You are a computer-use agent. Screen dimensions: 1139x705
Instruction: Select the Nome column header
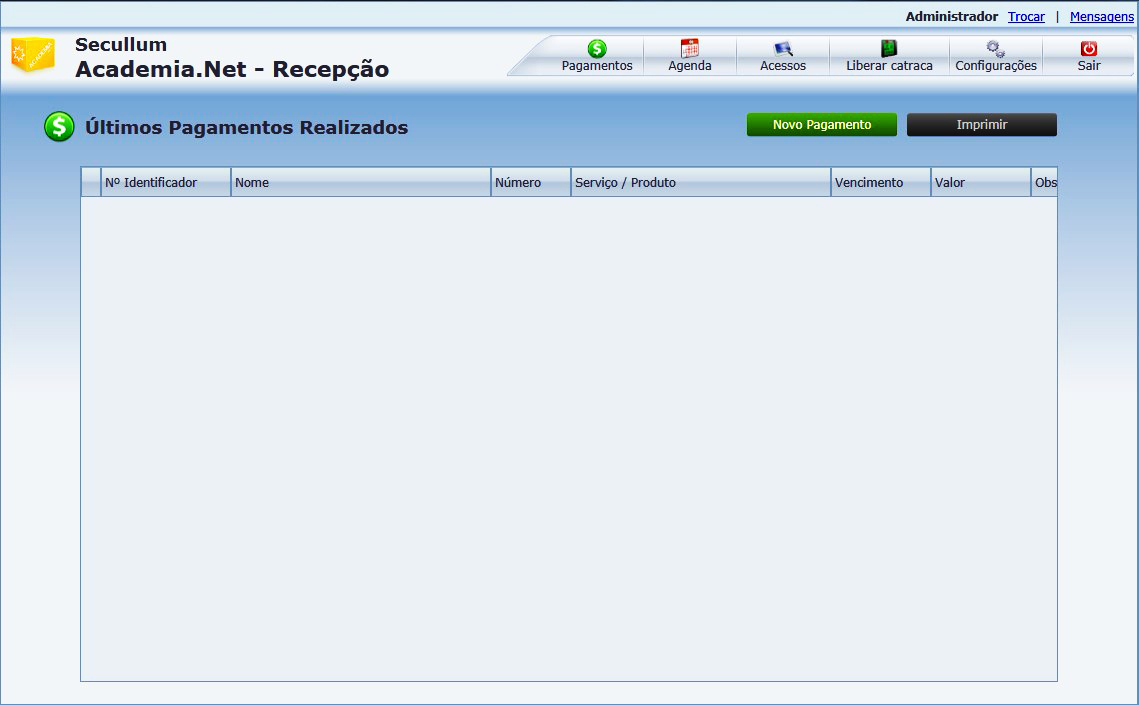click(x=360, y=183)
